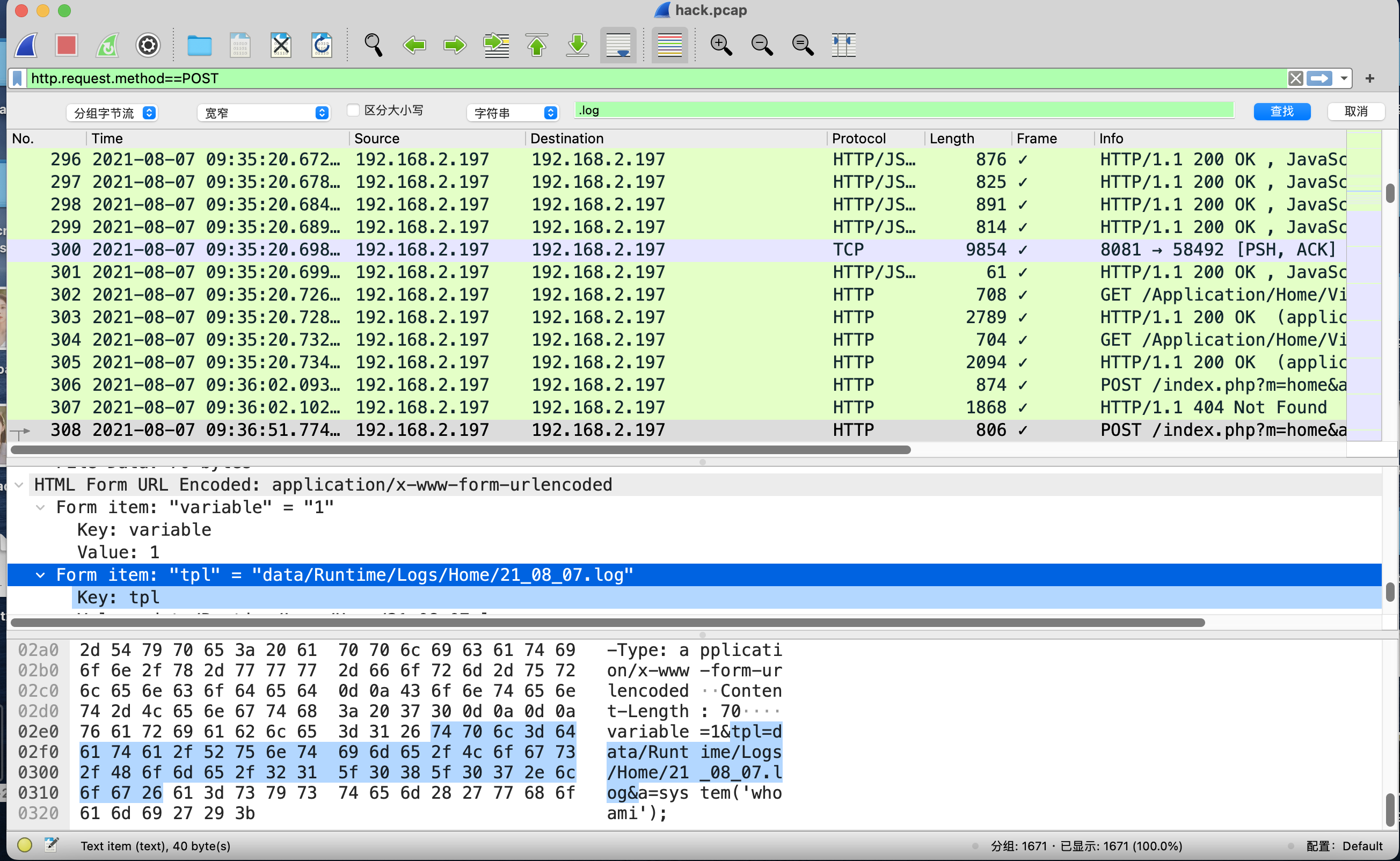The width and height of the screenshot is (1400, 861).
Task: Click the 配置: Default profile selector
Action: 1344,846
